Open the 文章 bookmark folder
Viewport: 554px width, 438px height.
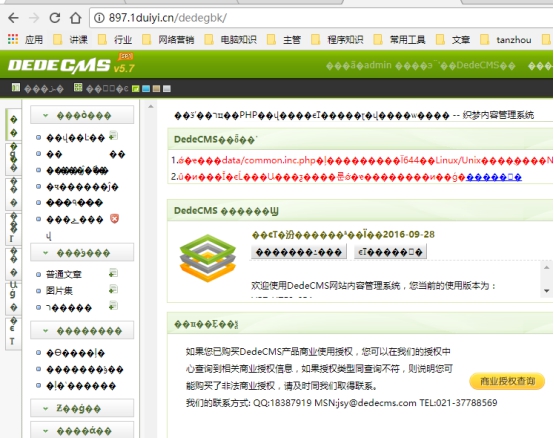(x=453, y=39)
